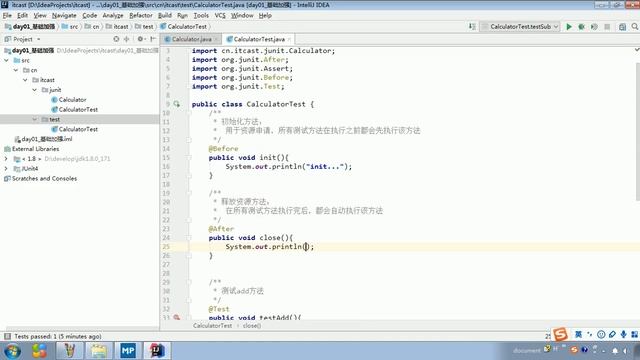Open the Refactor menu
Viewport: 640px width, 360px height.
coord(141,16)
